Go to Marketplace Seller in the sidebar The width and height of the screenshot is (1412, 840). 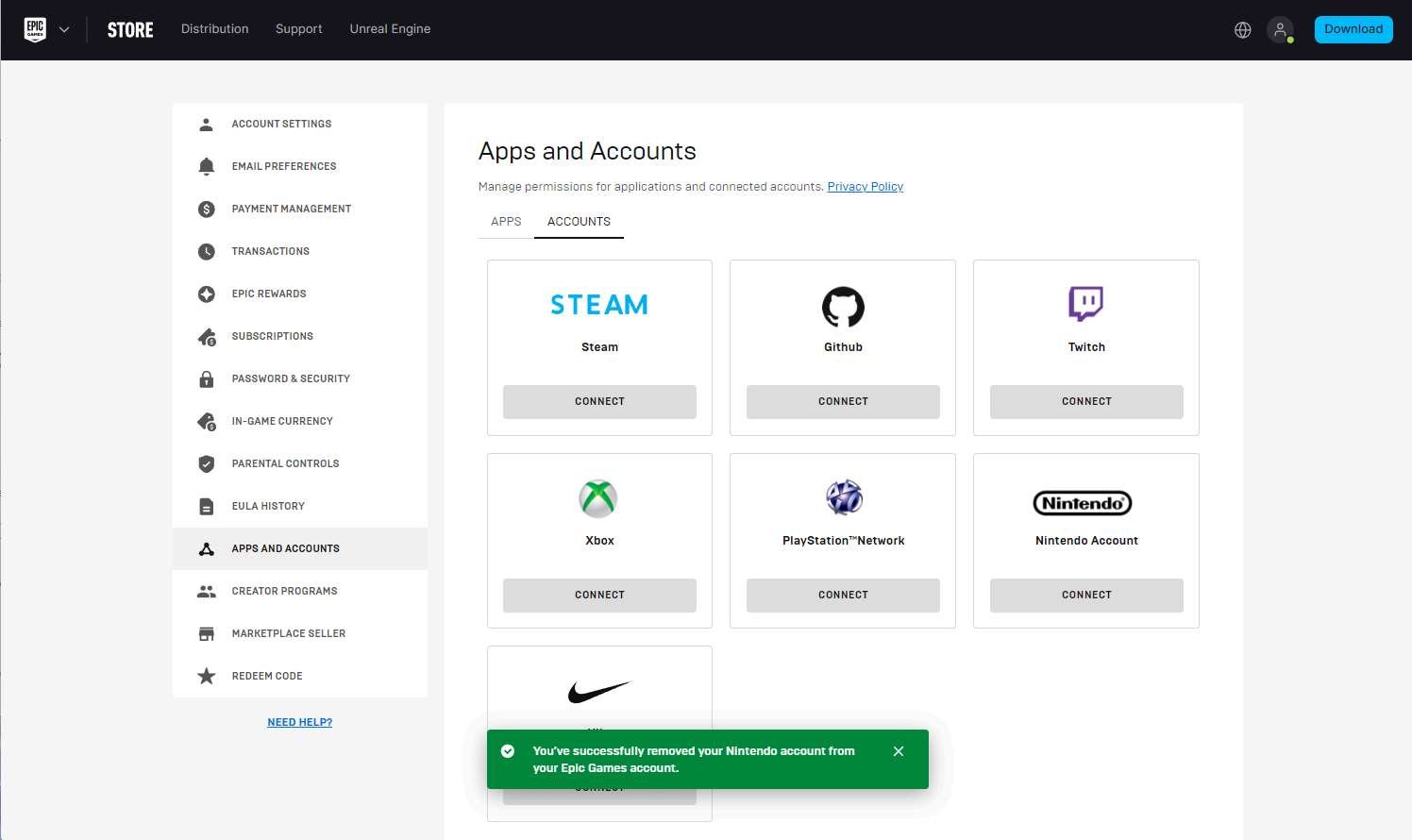300,633
